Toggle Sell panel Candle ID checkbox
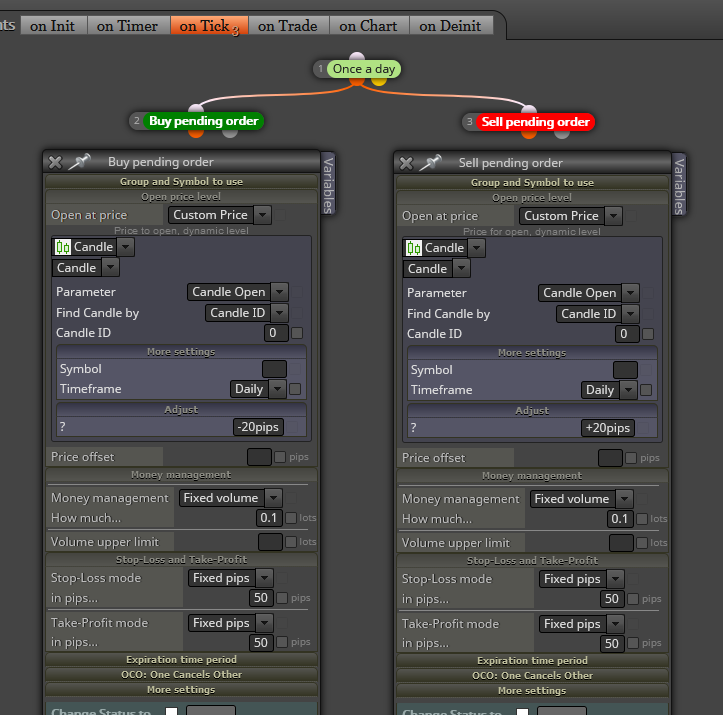Viewport: 723px width, 715px height. [648, 333]
